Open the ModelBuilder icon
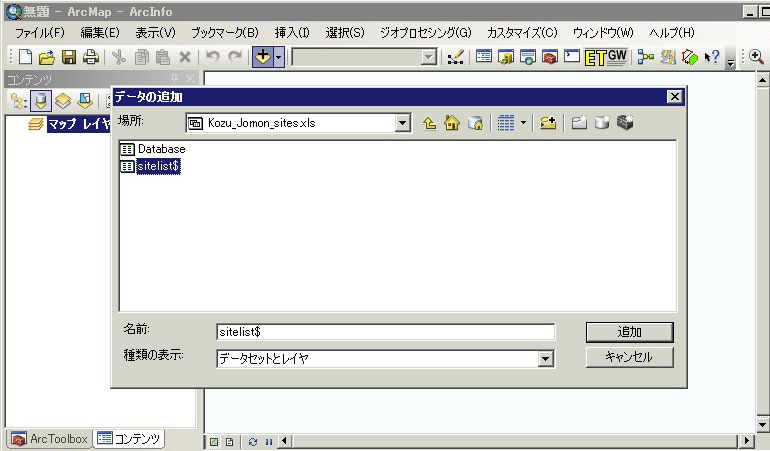Viewport: 770px width, 451px height. pos(646,57)
